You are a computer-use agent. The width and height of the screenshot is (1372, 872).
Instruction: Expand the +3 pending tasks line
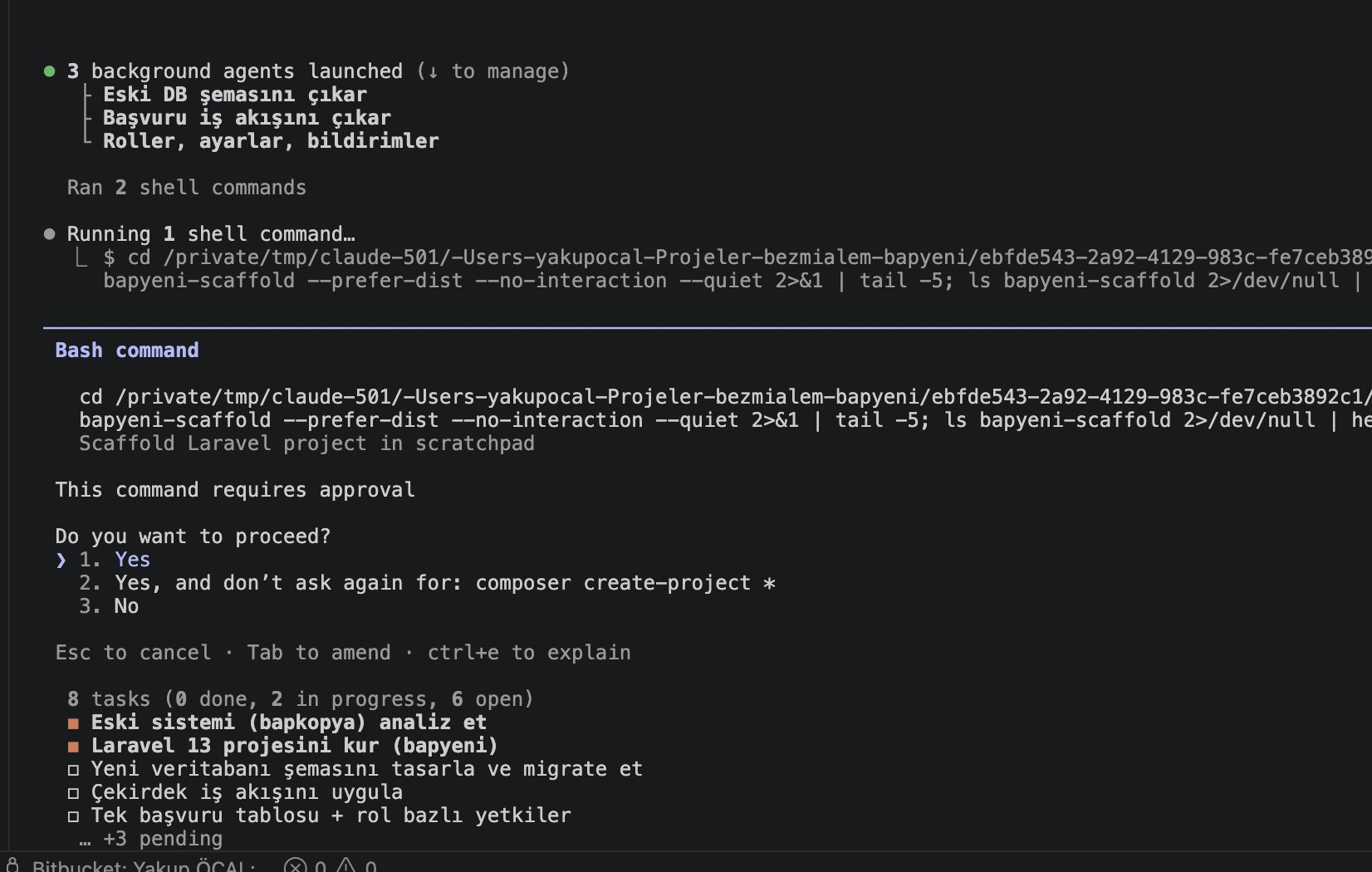pos(151,839)
